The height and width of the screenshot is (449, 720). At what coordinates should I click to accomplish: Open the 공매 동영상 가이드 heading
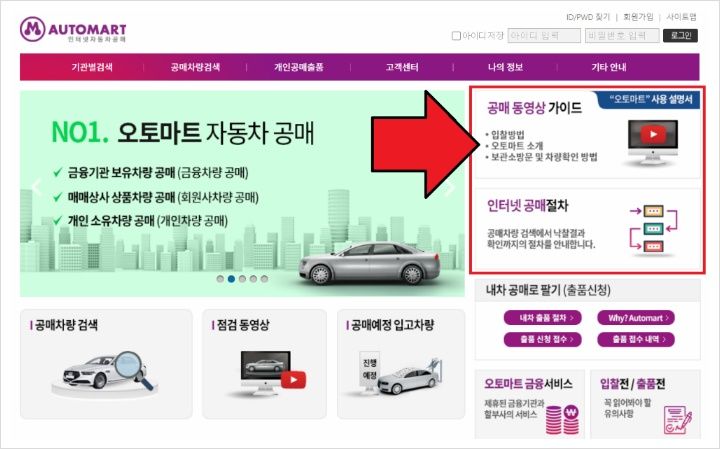[x=534, y=108]
